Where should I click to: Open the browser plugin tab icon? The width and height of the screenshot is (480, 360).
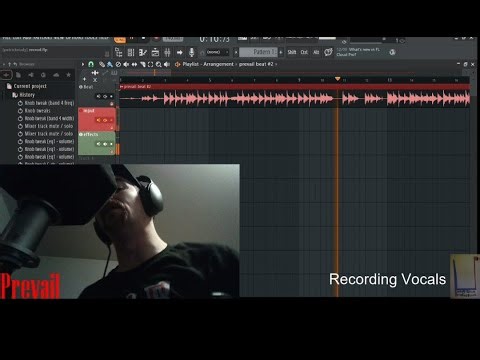(x=31, y=75)
